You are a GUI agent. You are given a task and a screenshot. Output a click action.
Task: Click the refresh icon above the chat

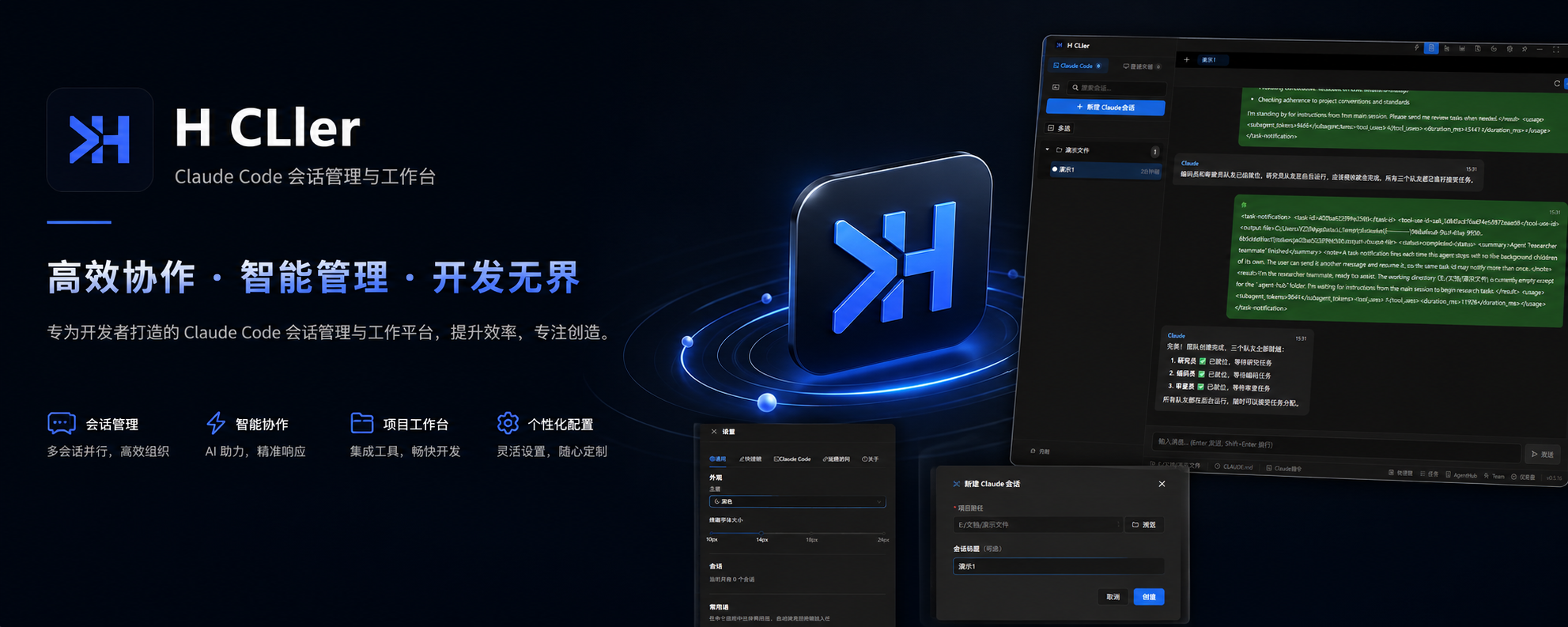pyautogui.click(x=1557, y=83)
